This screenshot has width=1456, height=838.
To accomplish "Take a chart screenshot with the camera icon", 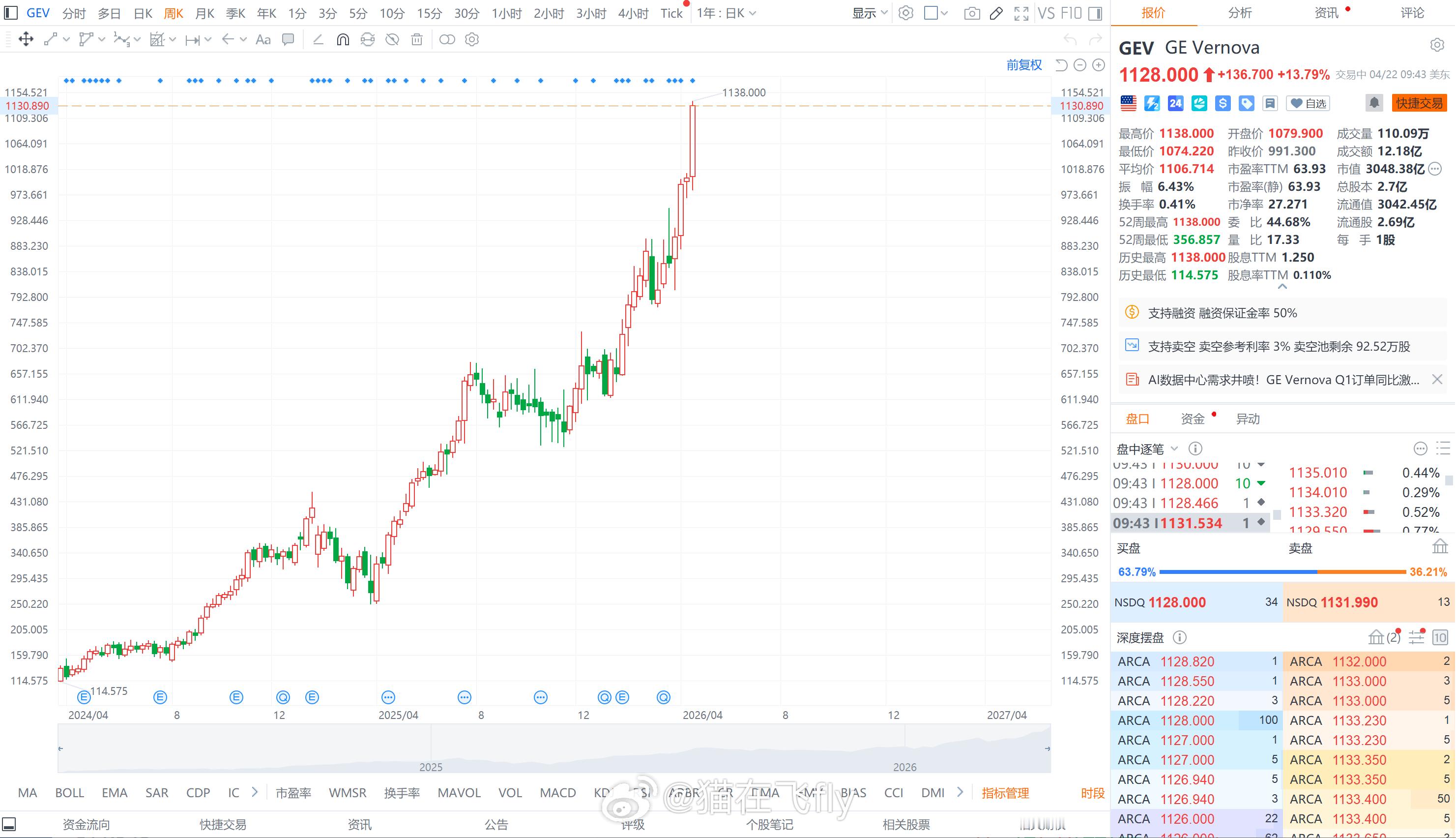I will point(972,13).
